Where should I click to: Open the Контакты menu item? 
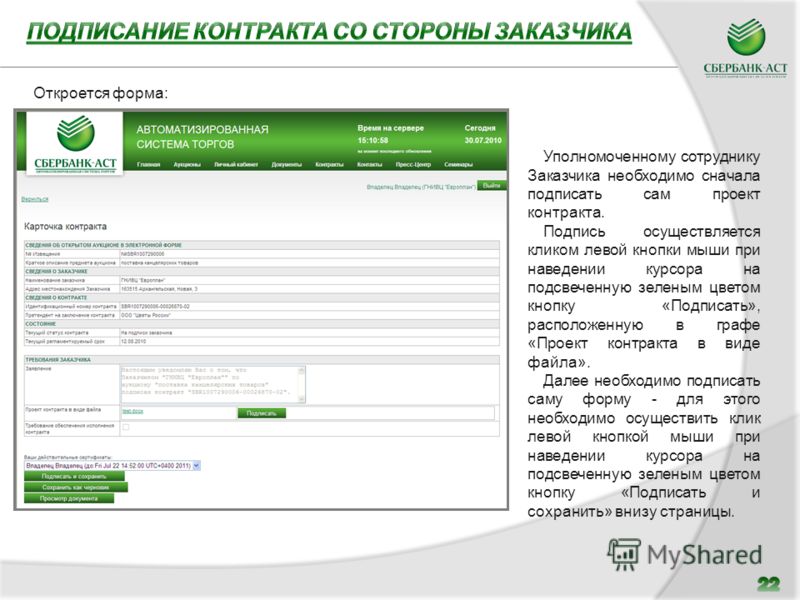click(369, 164)
